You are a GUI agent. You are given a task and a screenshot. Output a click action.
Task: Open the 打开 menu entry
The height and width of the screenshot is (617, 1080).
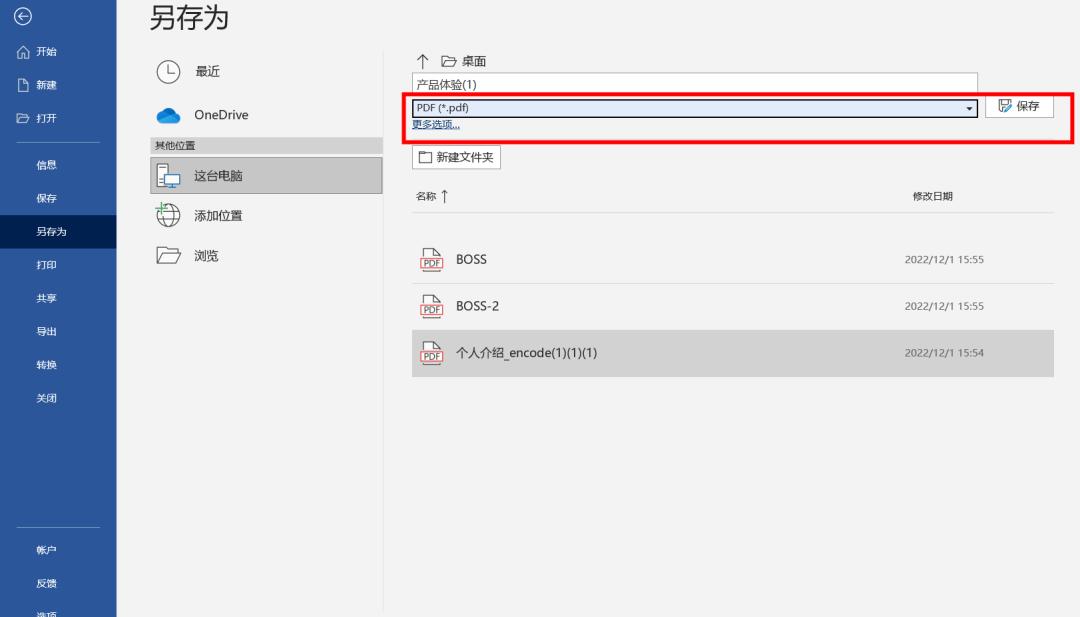(46, 118)
